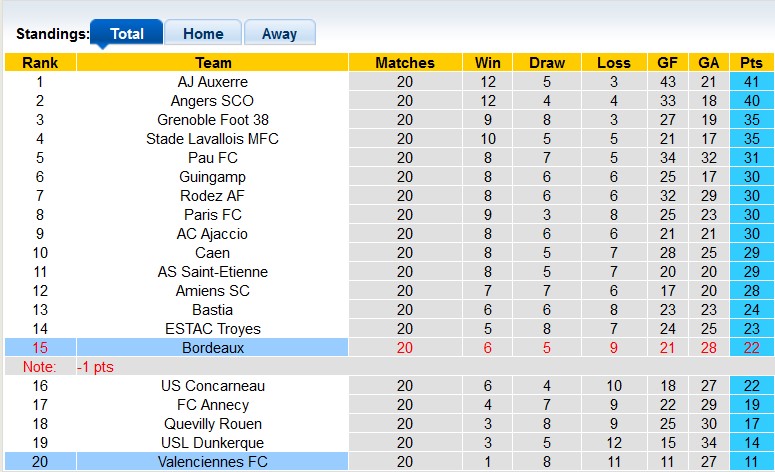This screenshot has height=472, width=775.
Task: Click AJ Auxerre's 41 points cell
Action: 751,82
